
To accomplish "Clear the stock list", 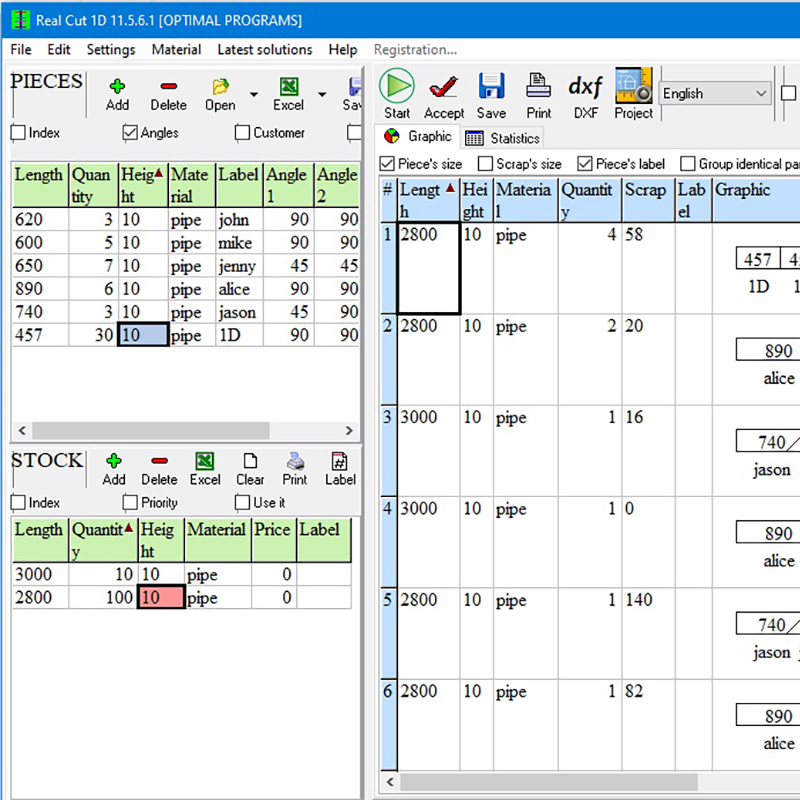I will [250, 462].
